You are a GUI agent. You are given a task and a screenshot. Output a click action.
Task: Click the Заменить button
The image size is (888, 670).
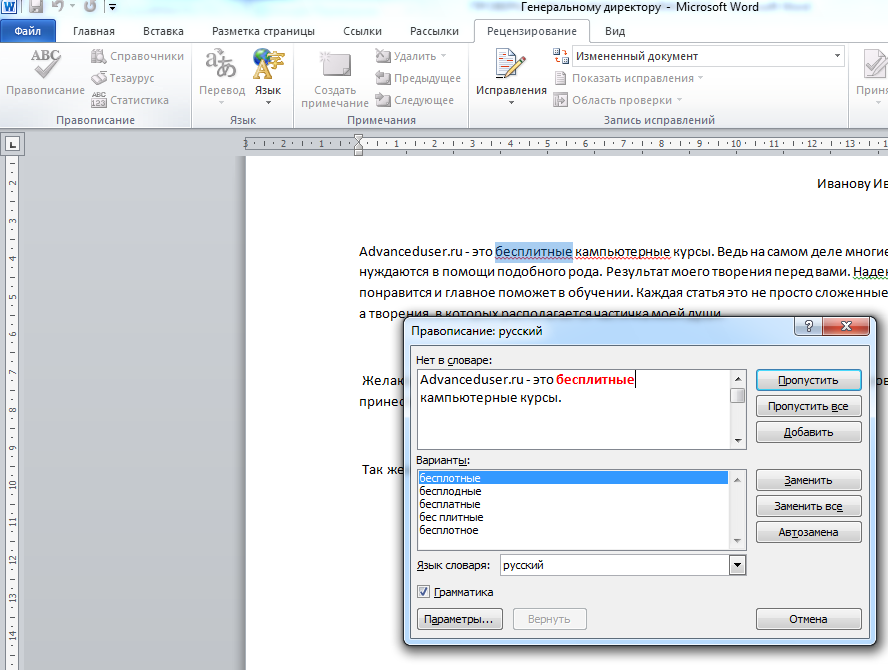point(808,480)
